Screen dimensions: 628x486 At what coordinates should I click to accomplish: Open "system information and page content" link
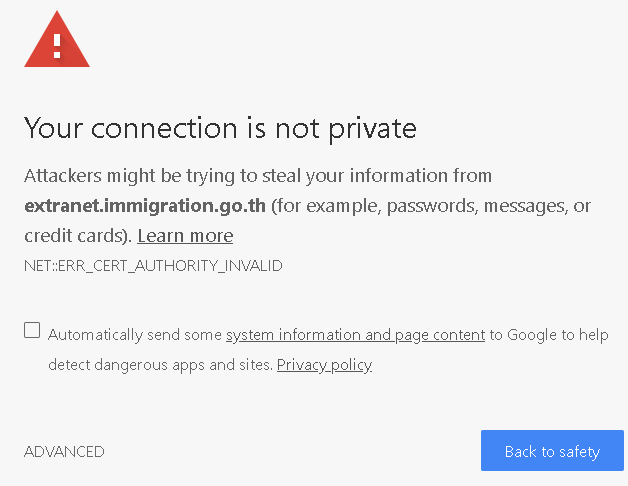tap(355, 335)
